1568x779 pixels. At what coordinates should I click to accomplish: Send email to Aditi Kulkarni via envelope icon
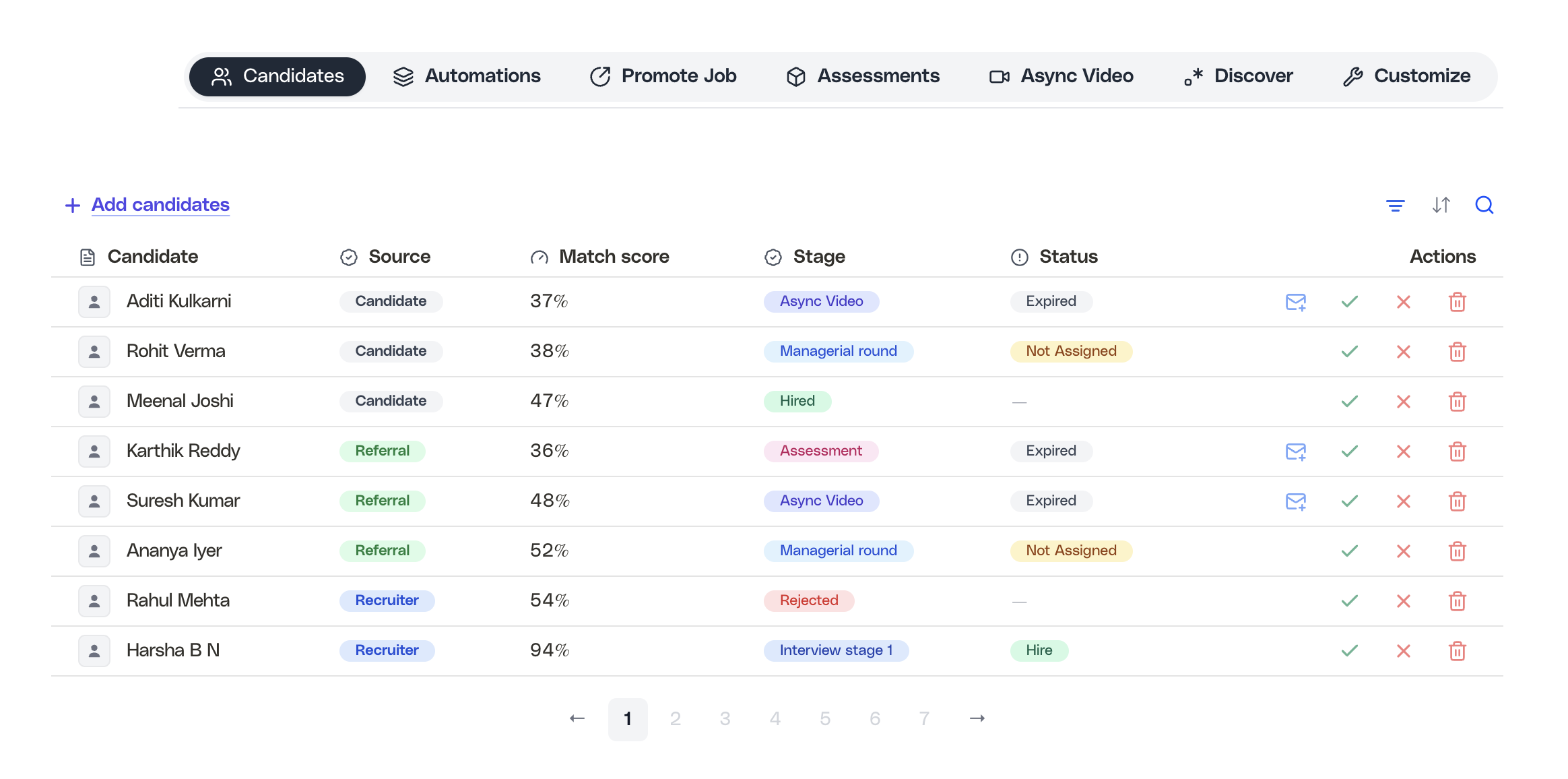coord(1295,302)
